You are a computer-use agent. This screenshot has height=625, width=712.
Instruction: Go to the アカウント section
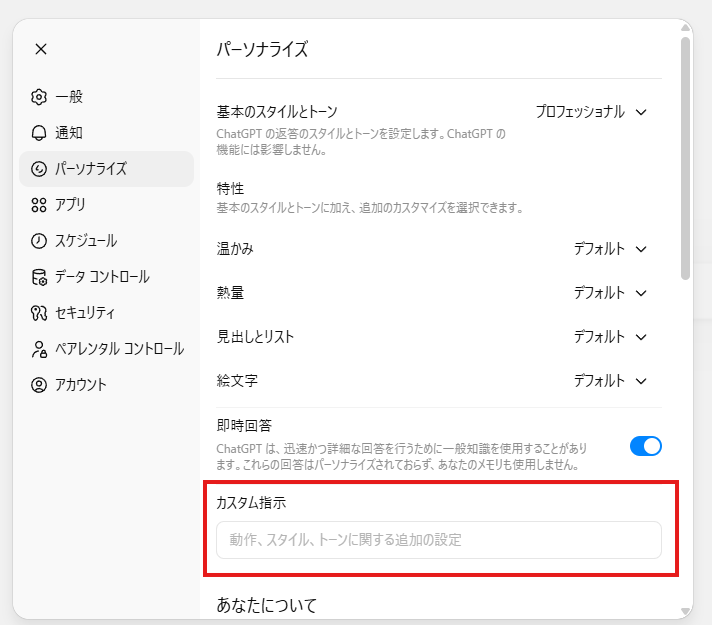(x=106, y=385)
